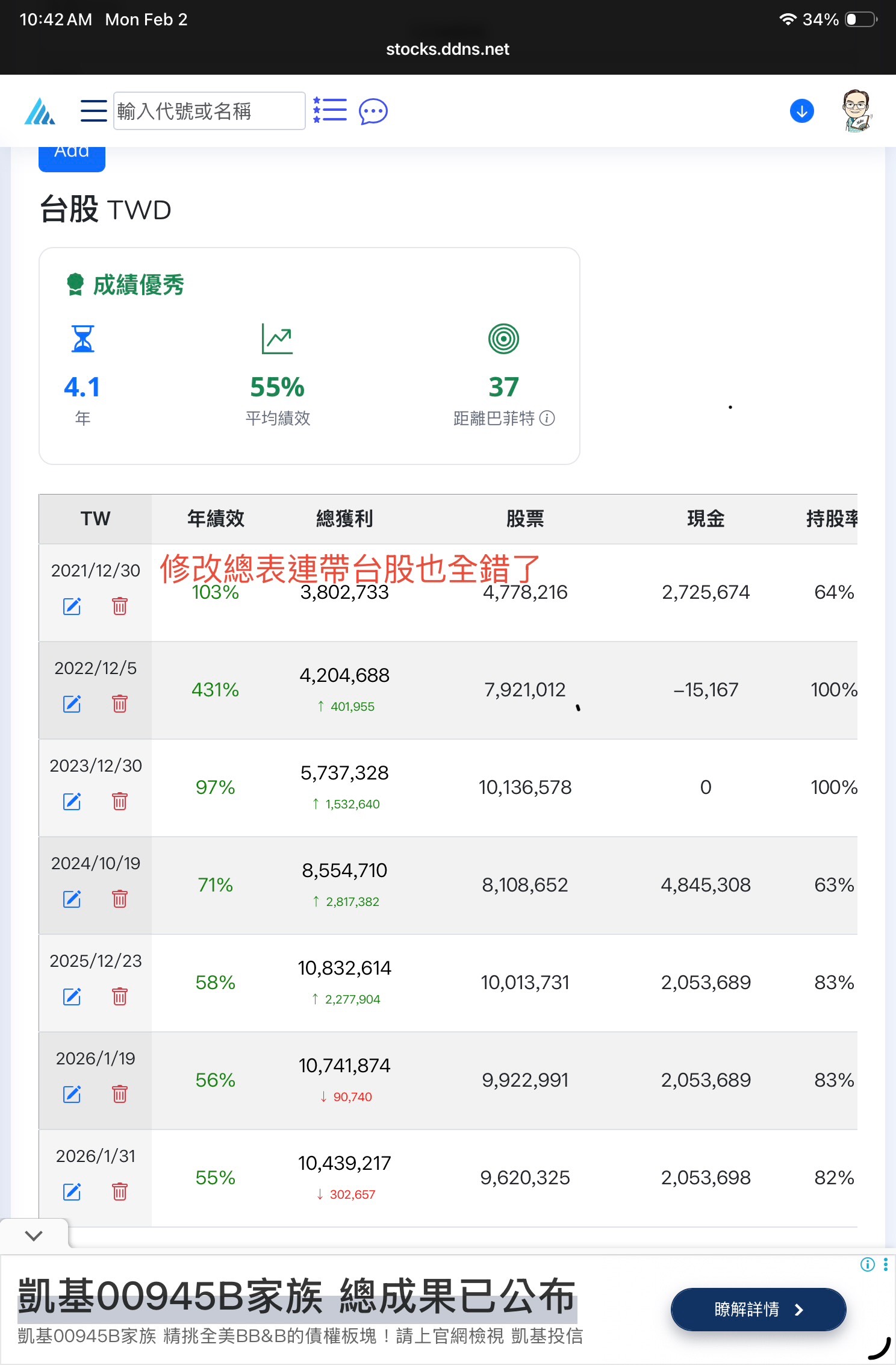Open the hamburger navigation menu
The height and width of the screenshot is (1365, 896).
point(93,111)
